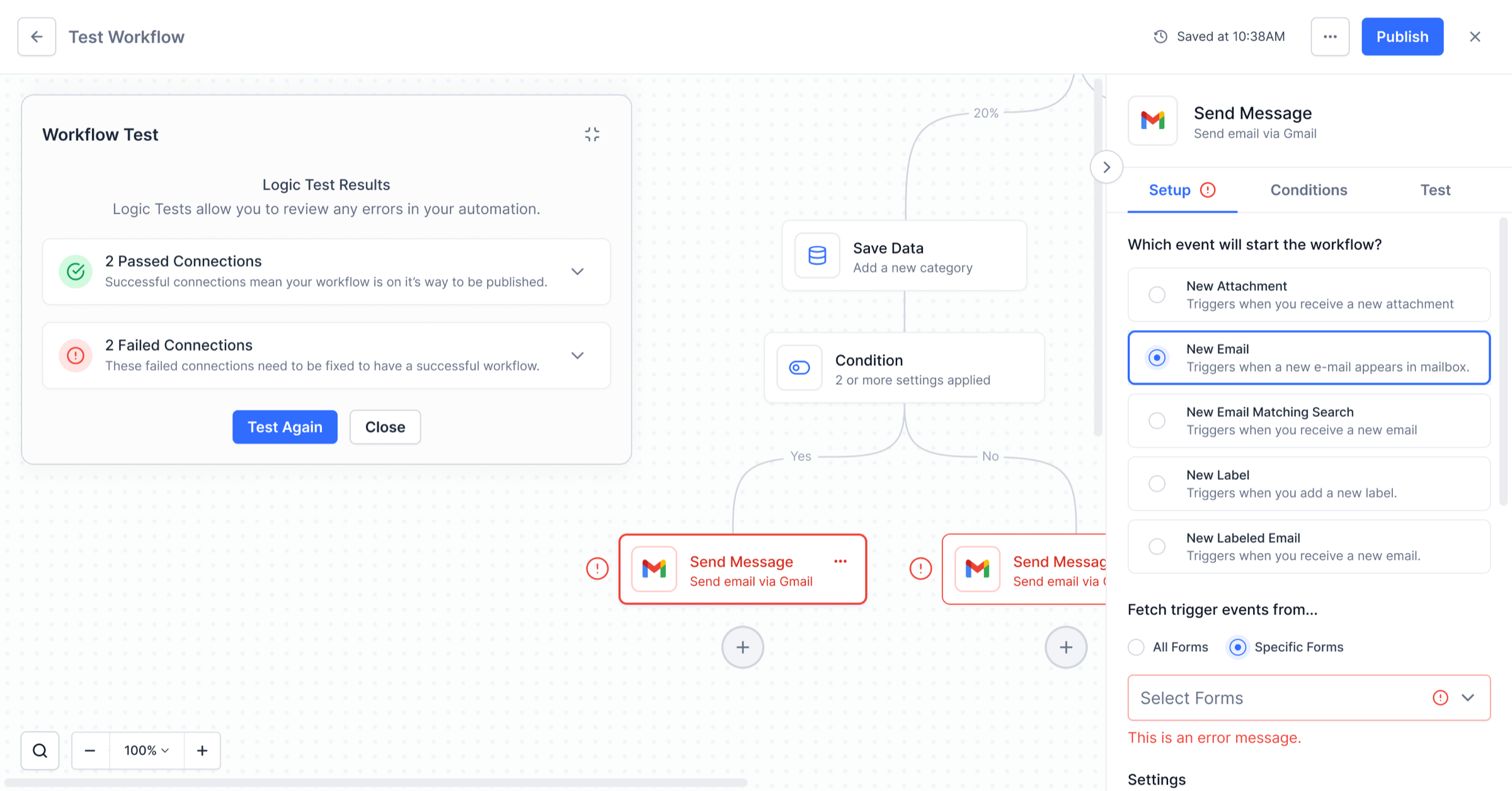The image size is (1512, 791).
Task: Click the 20% branch label
Action: tap(986, 113)
